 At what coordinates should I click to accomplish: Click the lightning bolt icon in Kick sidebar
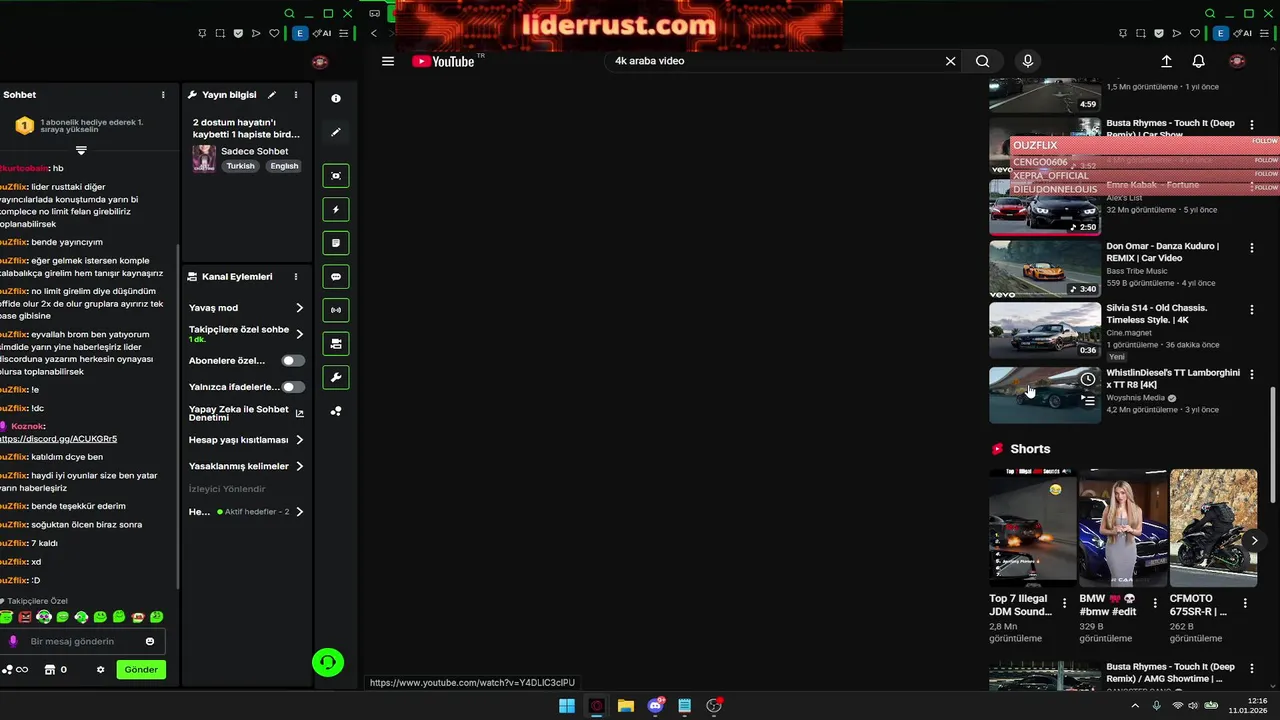pyautogui.click(x=336, y=209)
